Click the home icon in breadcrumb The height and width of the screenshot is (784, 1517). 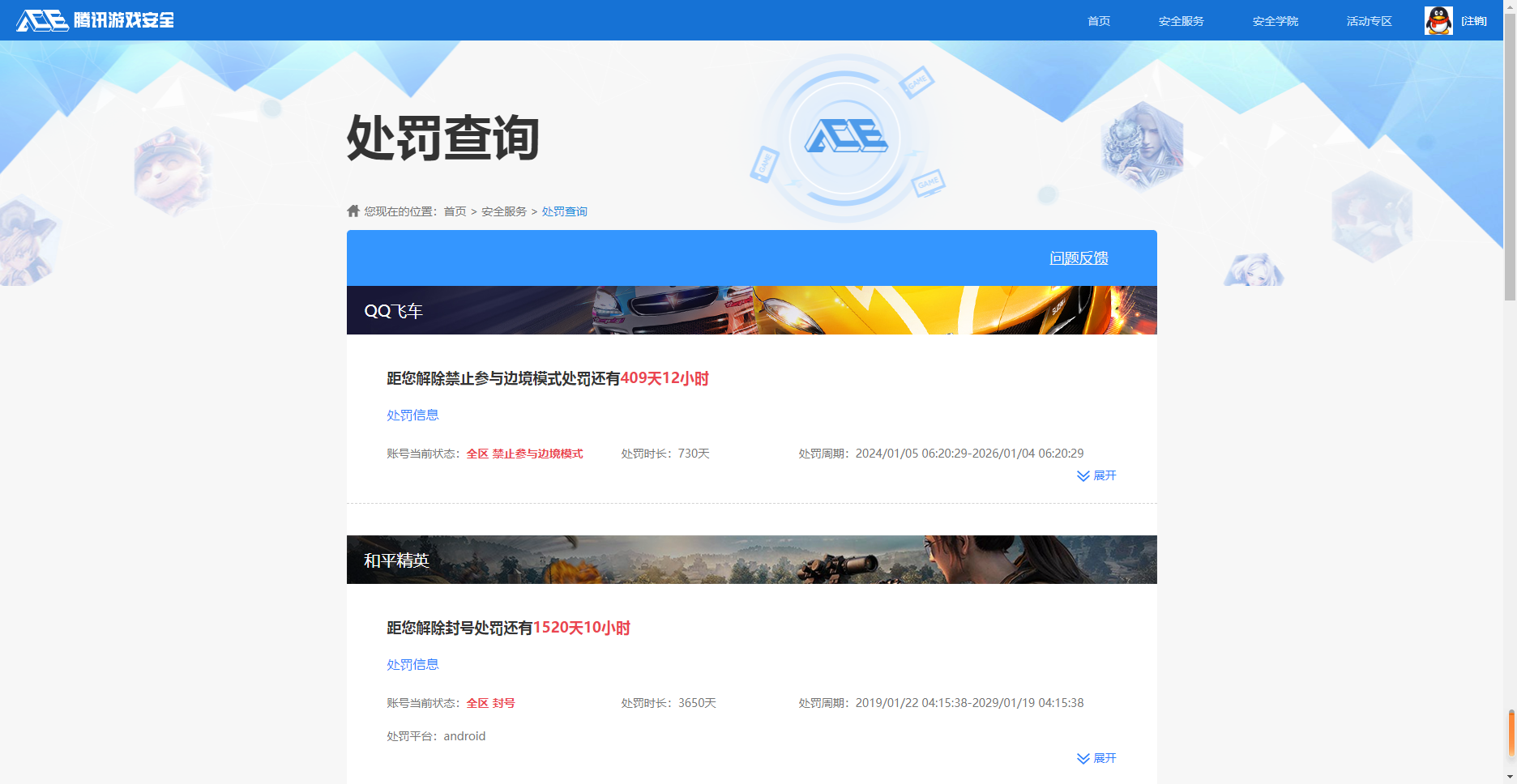tap(353, 211)
